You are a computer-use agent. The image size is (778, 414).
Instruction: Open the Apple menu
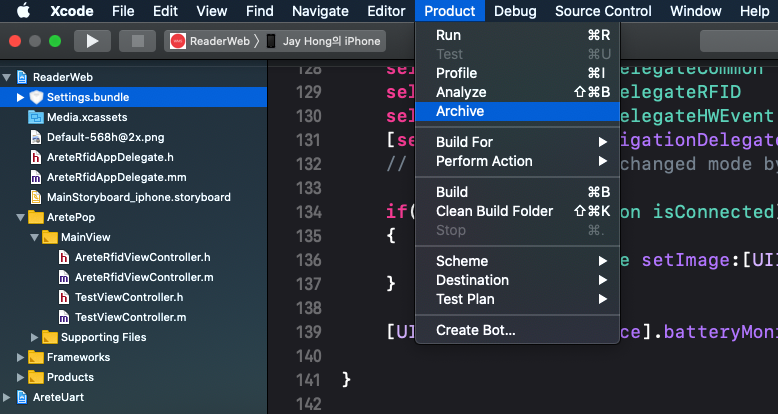click(23, 11)
